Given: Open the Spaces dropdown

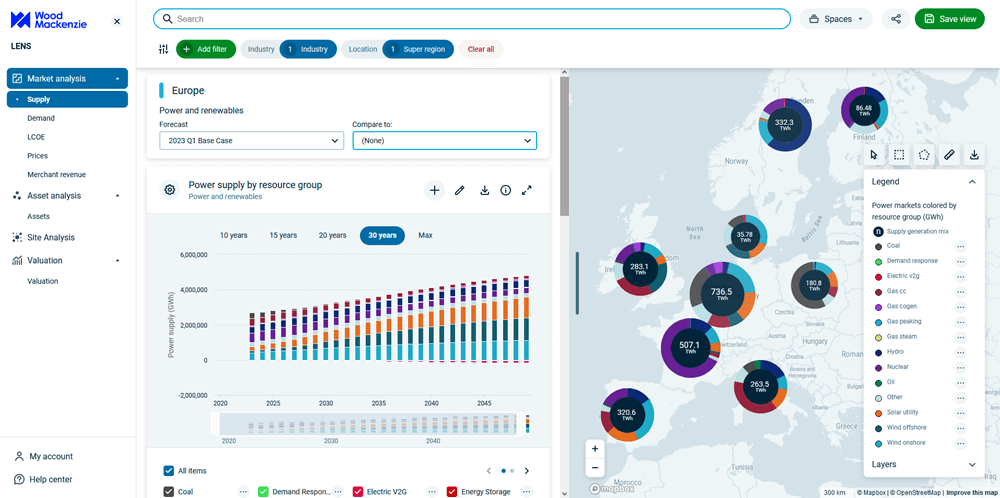Looking at the screenshot, I should 836,19.
